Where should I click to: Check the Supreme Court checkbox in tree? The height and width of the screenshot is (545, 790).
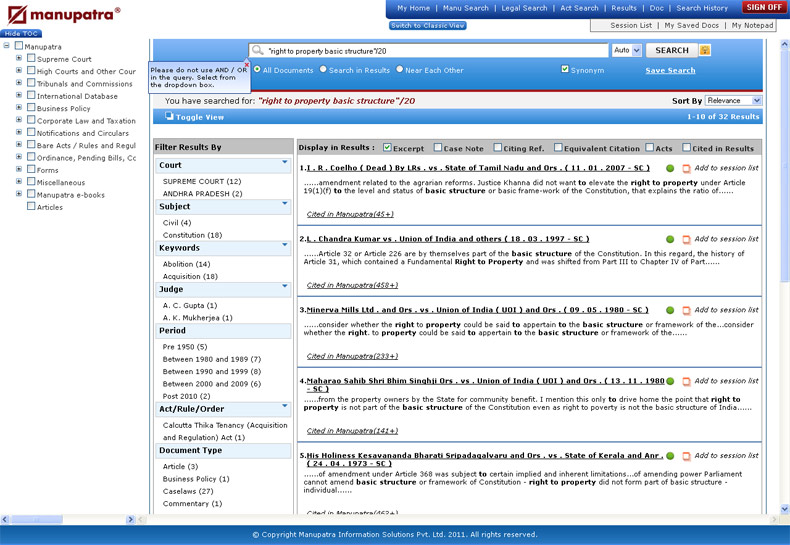[31, 58]
